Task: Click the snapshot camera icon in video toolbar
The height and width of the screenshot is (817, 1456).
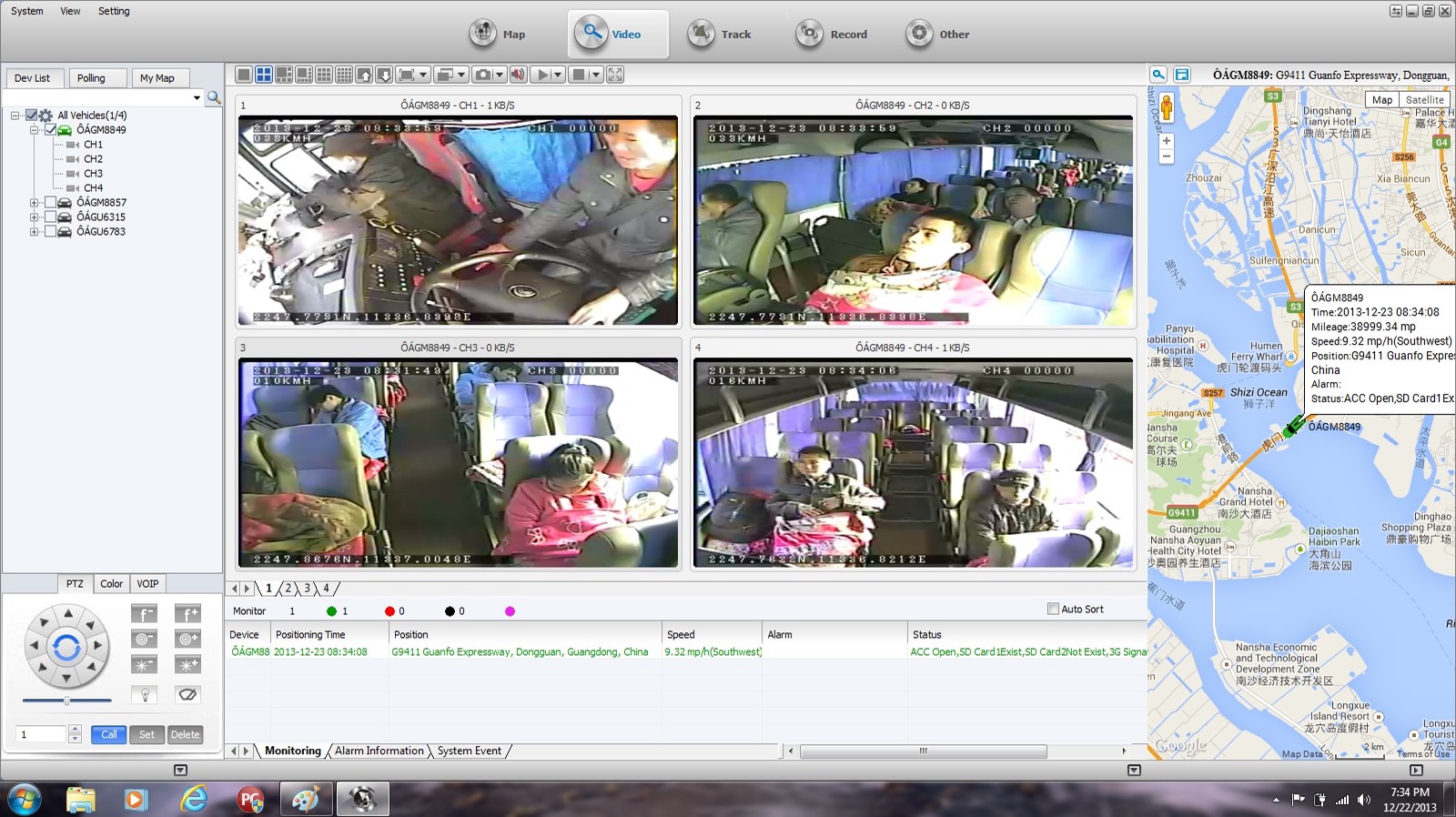Action: pos(483,75)
